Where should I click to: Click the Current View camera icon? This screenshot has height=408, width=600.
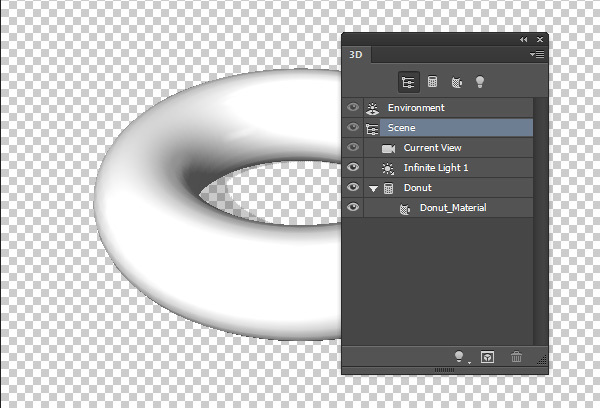[388, 148]
